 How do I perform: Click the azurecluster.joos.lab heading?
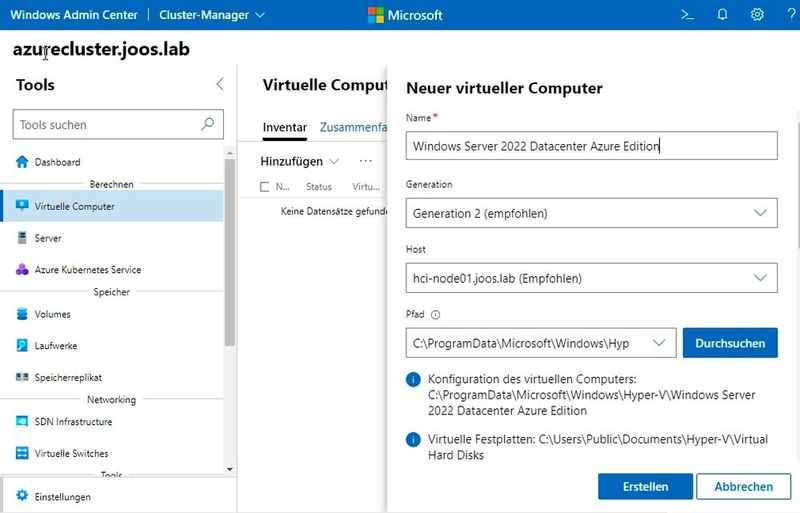(101, 49)
